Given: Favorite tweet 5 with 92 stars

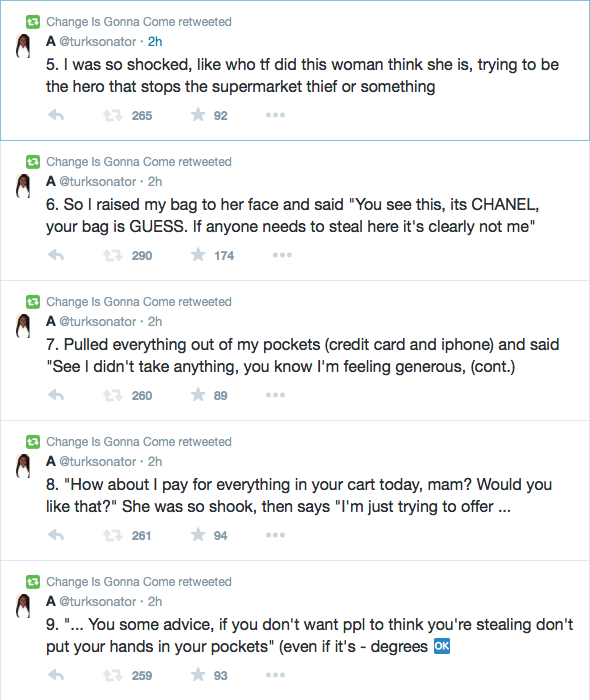Looking at the screenshot, I should (198, 115).
